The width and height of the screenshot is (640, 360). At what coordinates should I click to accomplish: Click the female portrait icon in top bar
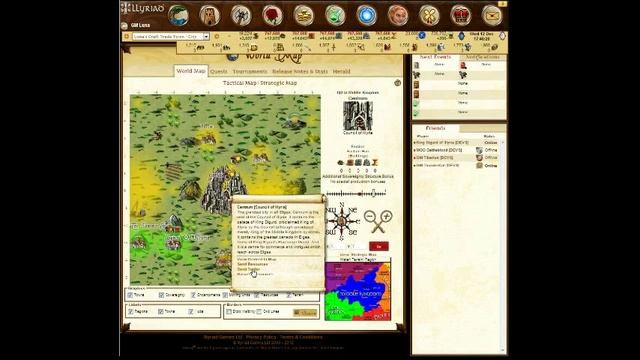tap(398, 16)
